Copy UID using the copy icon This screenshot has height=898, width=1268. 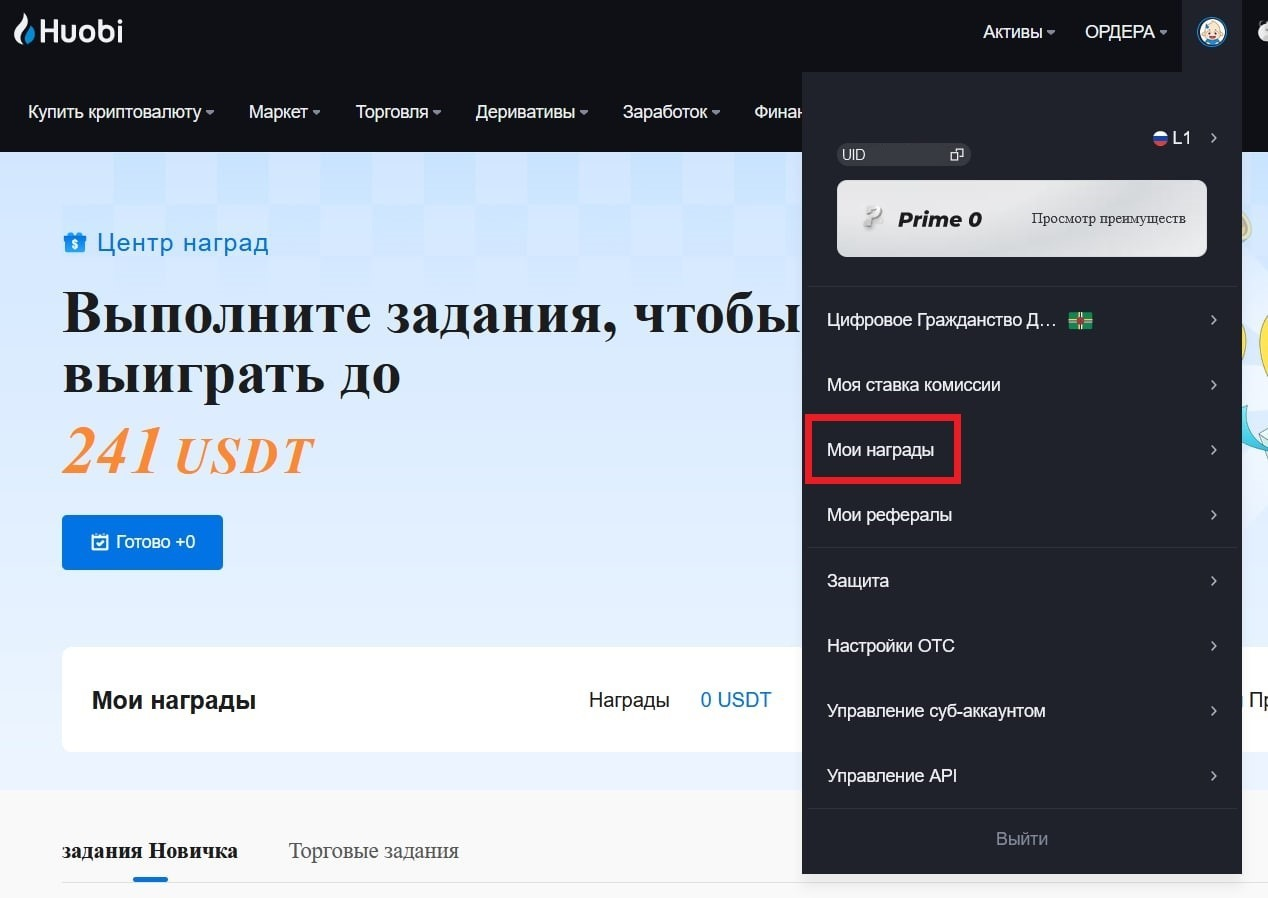(957, 155)
